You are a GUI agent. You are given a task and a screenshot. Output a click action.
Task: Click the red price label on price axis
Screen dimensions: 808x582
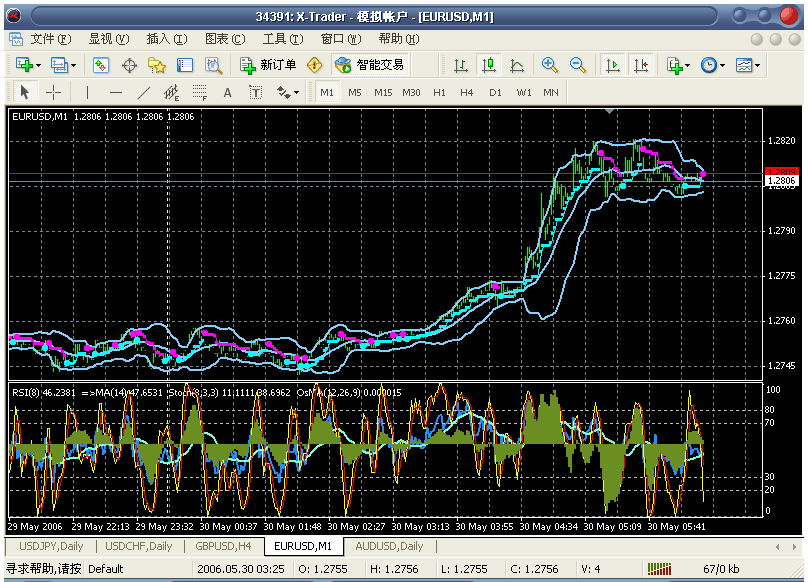(780, 172)
